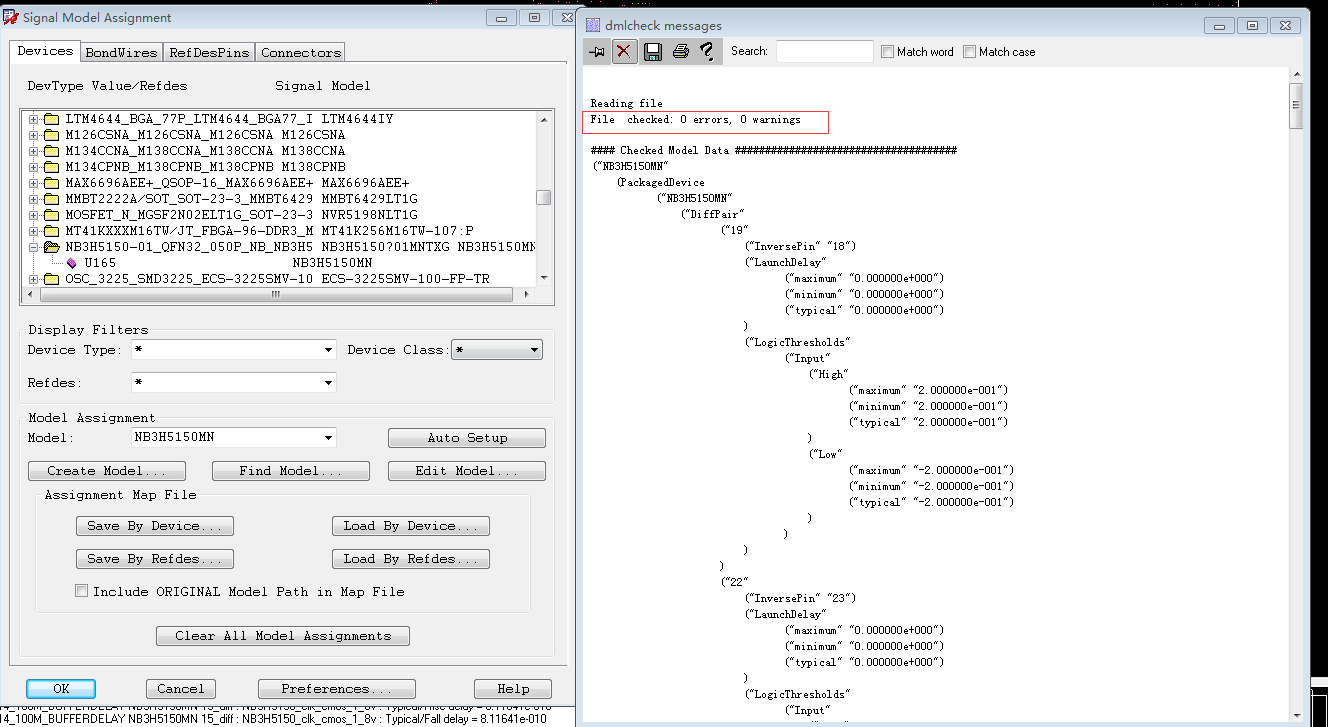Screen dimensions: 1328x727
Task: Switch to the Devices tab
Action: (x=46, y=51)
